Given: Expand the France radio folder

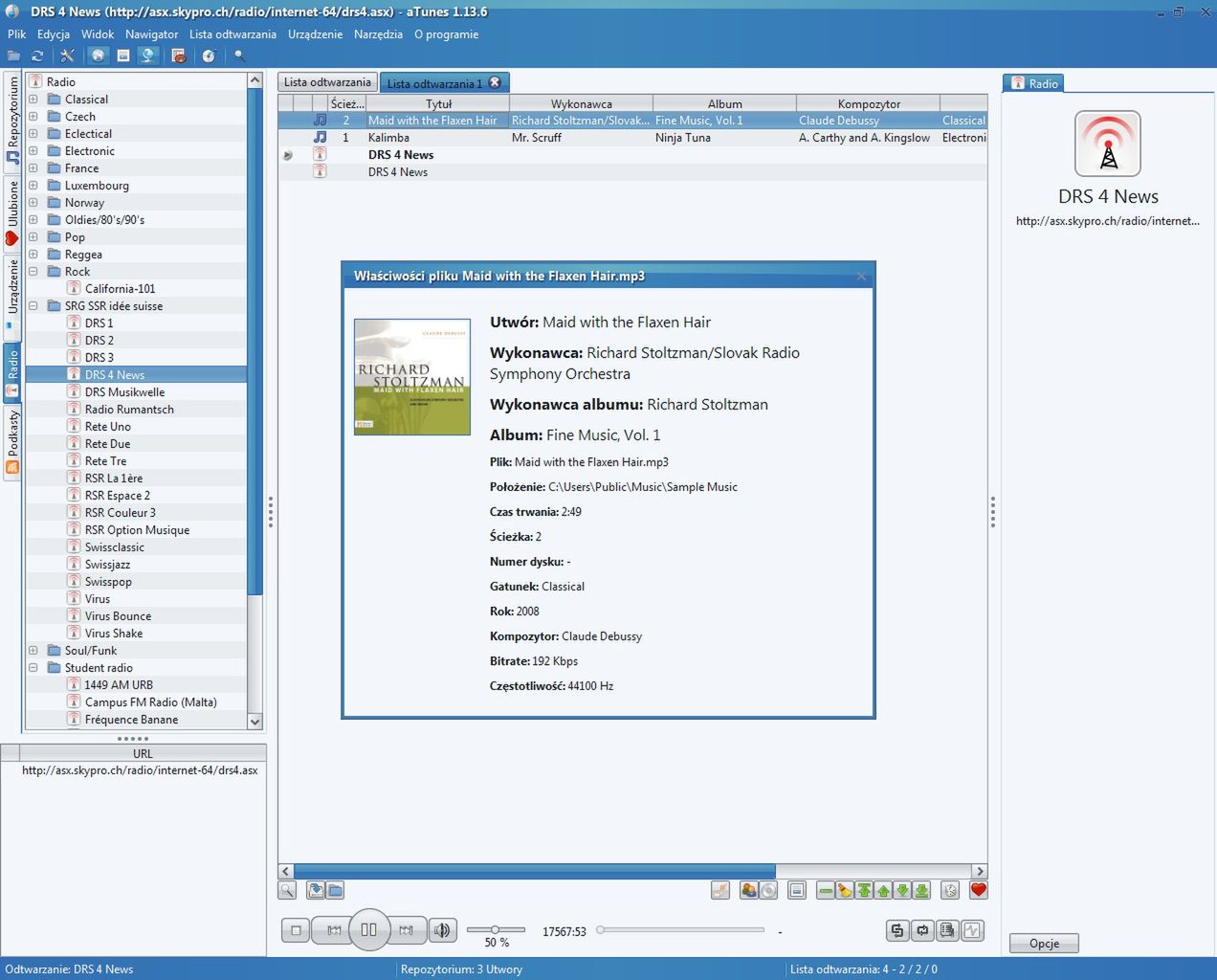Looking at the screenshot, I should (x=33, y=168).
